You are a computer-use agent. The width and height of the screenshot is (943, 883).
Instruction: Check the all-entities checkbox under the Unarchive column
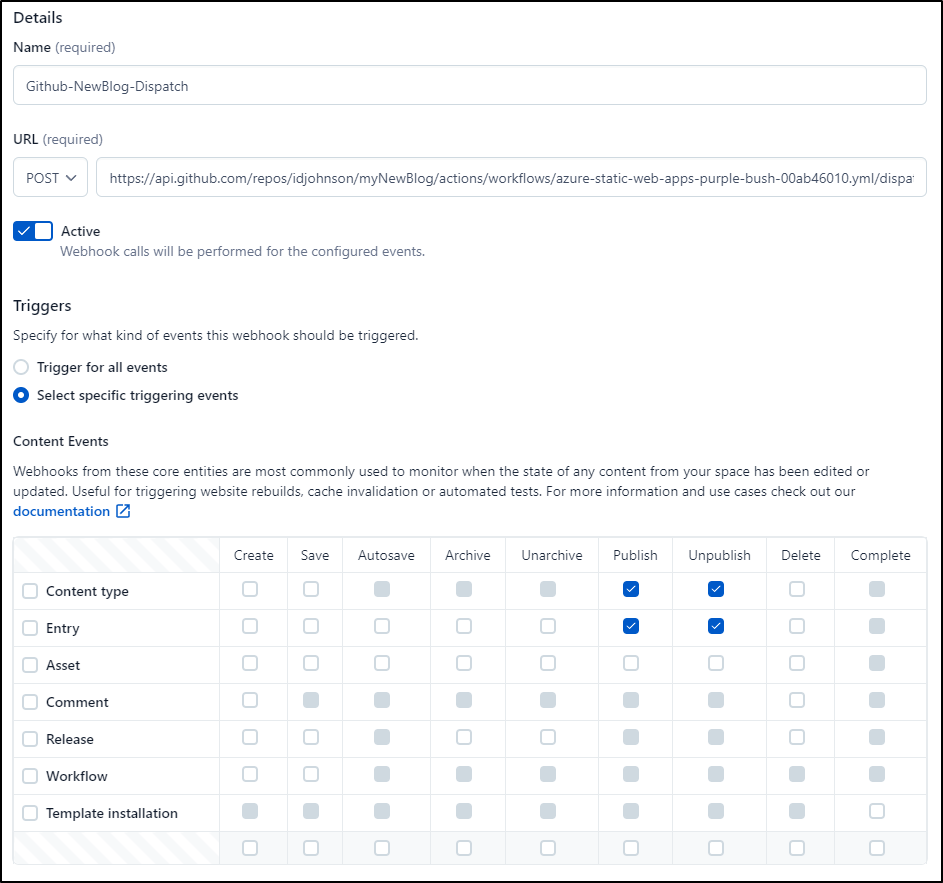[548, 848]
